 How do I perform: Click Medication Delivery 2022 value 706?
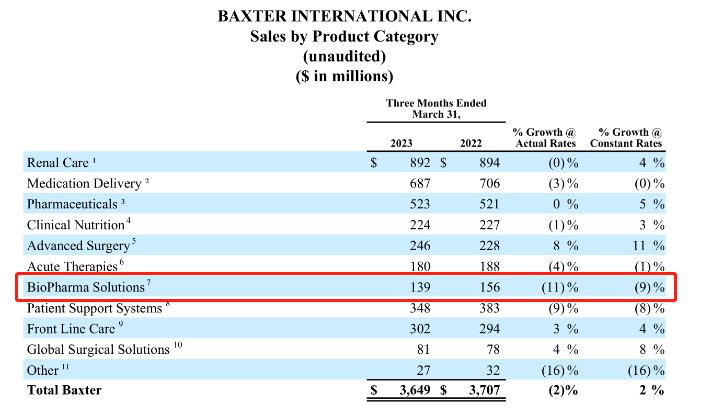coord(489,183)
